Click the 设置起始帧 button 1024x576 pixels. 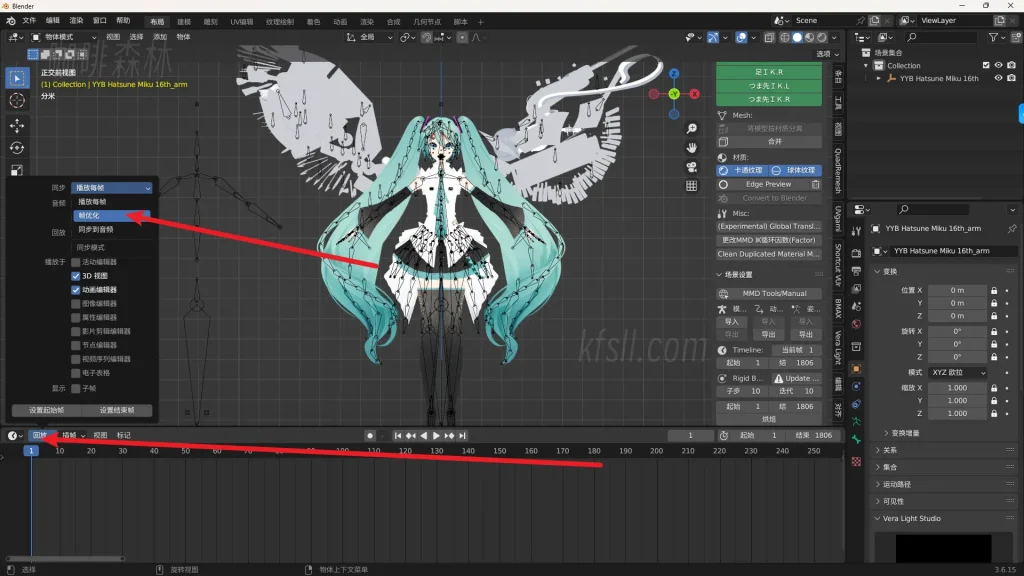pyautogui.click(x=46, y=410)
